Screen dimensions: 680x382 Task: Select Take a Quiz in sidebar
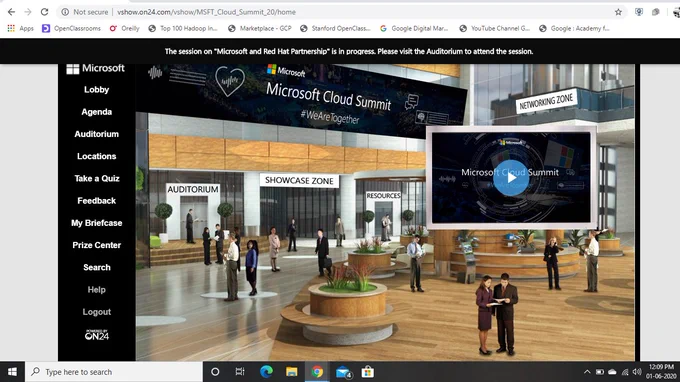click(x=96, y=178)
